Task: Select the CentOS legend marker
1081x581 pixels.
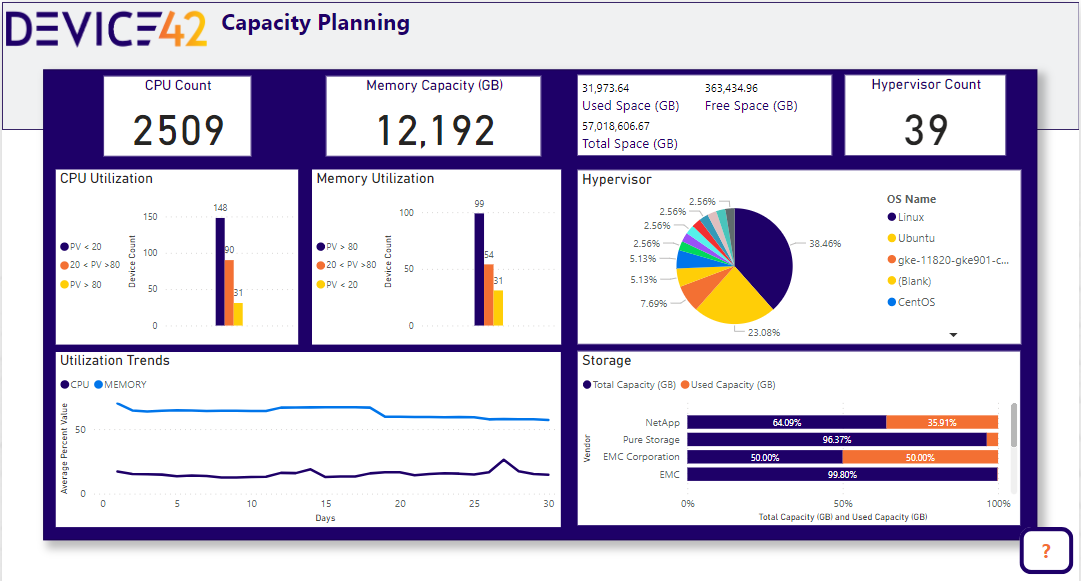Action: tap(892, 302)
